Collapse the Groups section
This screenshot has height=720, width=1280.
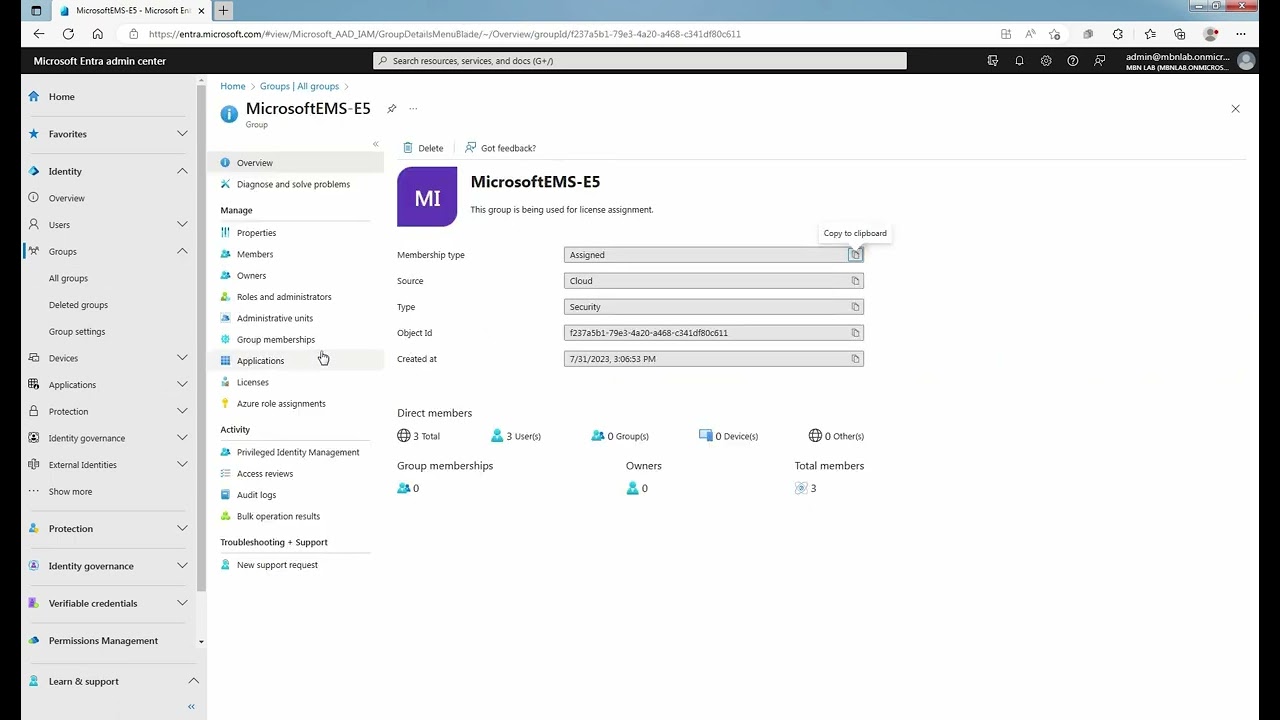click(182, 251)
